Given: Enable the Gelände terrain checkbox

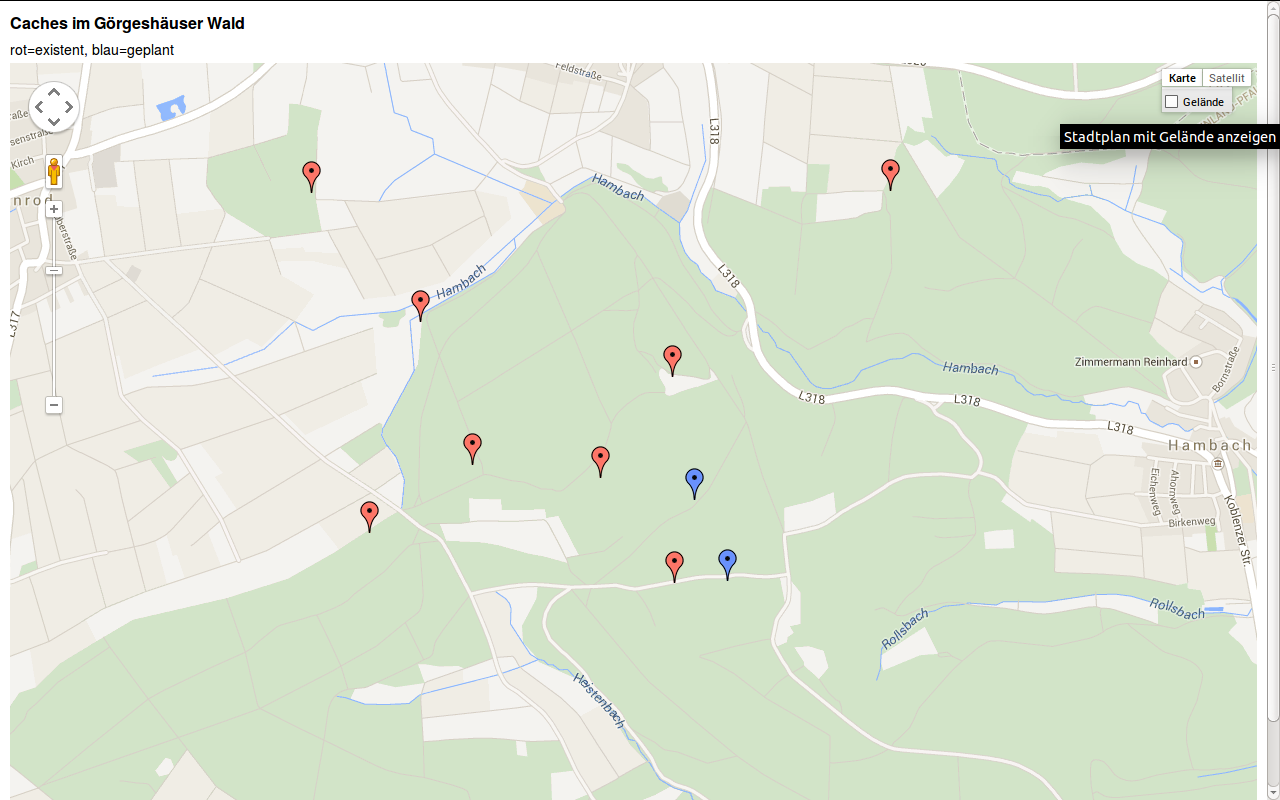Looking at the screenshot, I should click(x=1172, y=102).
